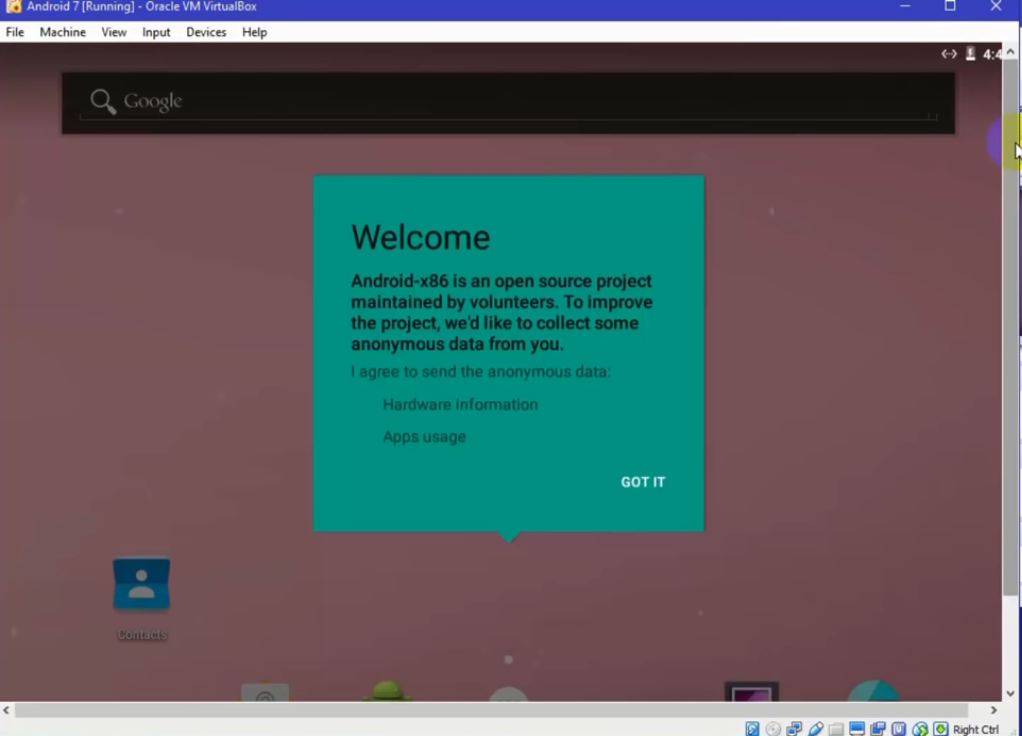Click the vertical scrollbar thumb
This screenshot has height=736, width=1022.
pyautogui.click(x=1010, y=327)
